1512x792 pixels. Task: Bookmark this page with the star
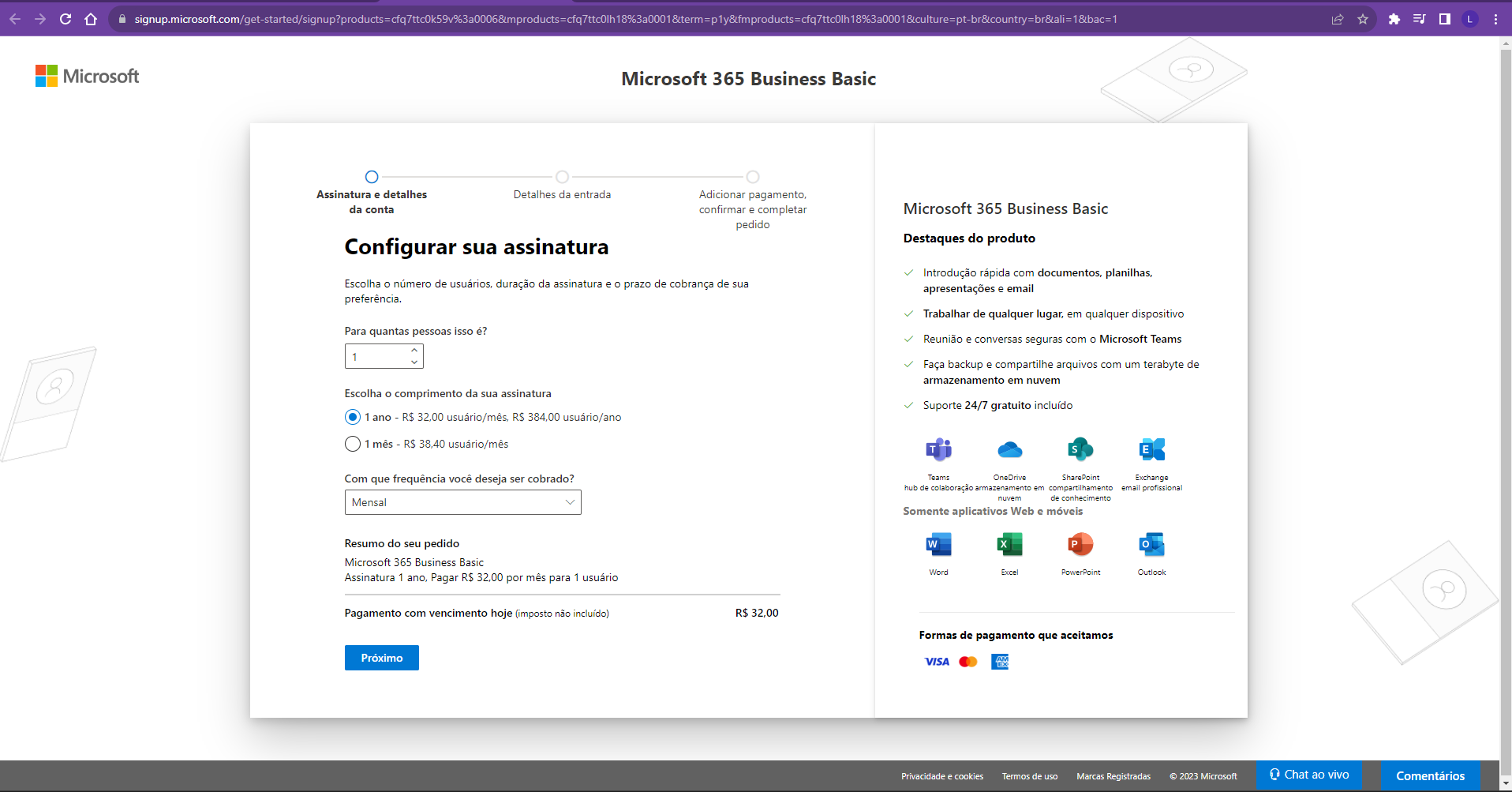[1363, 19]
